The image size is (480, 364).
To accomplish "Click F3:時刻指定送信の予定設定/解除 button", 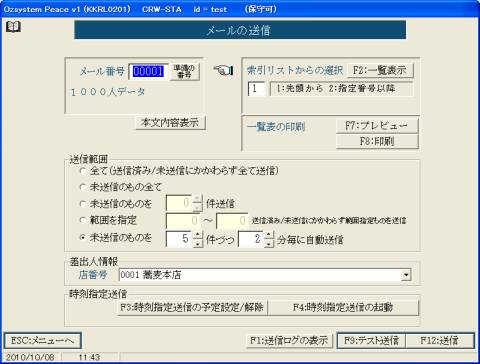I will coord(192,307).
